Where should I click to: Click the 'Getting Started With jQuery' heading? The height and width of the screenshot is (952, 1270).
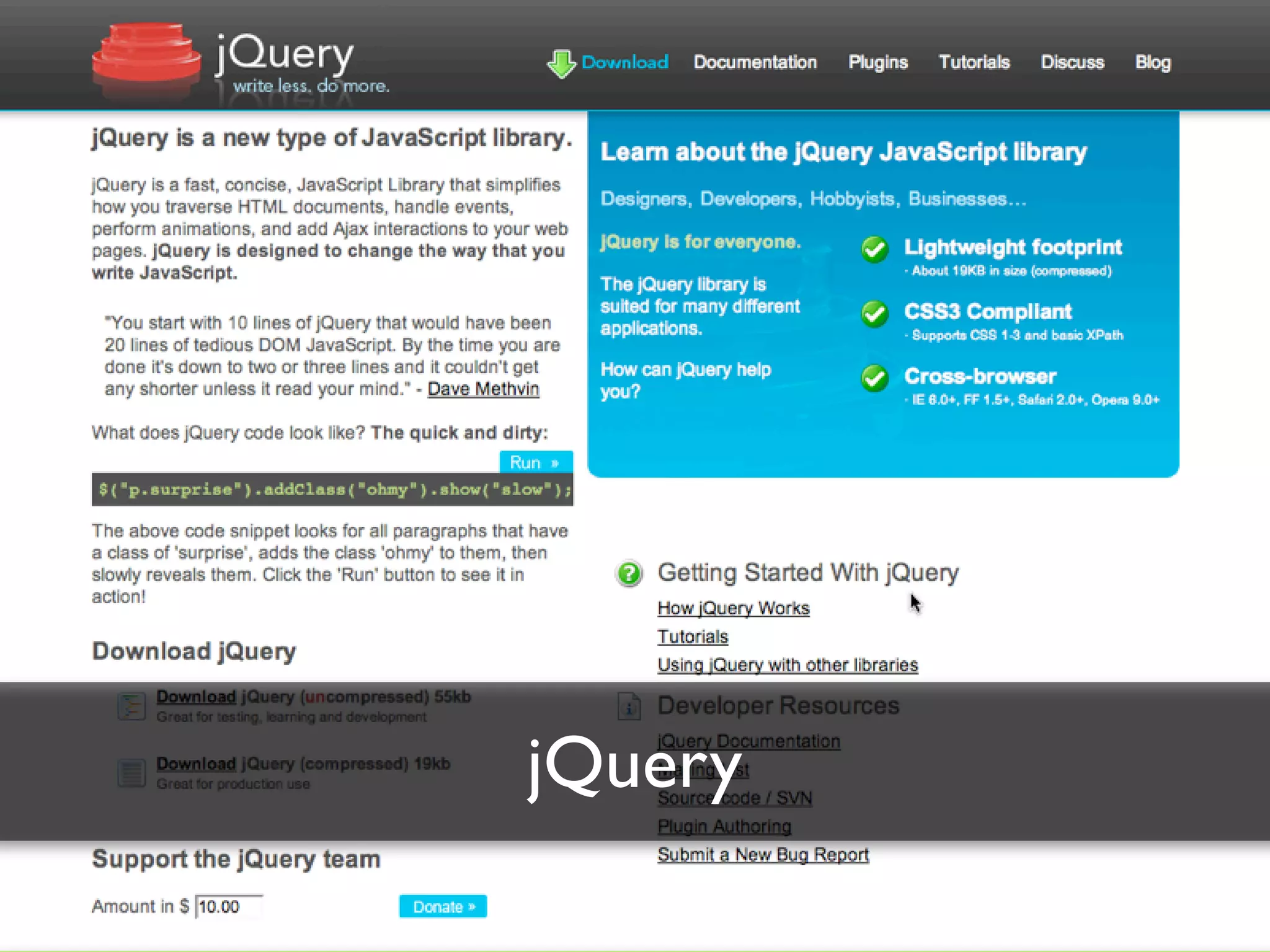pyautogui.click(x=808, y=573)
